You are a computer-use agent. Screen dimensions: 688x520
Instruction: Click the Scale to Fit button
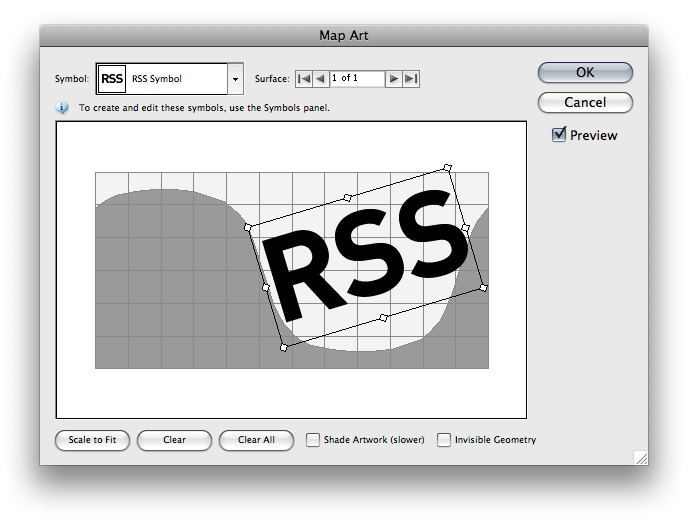click(x=92, y=440)
